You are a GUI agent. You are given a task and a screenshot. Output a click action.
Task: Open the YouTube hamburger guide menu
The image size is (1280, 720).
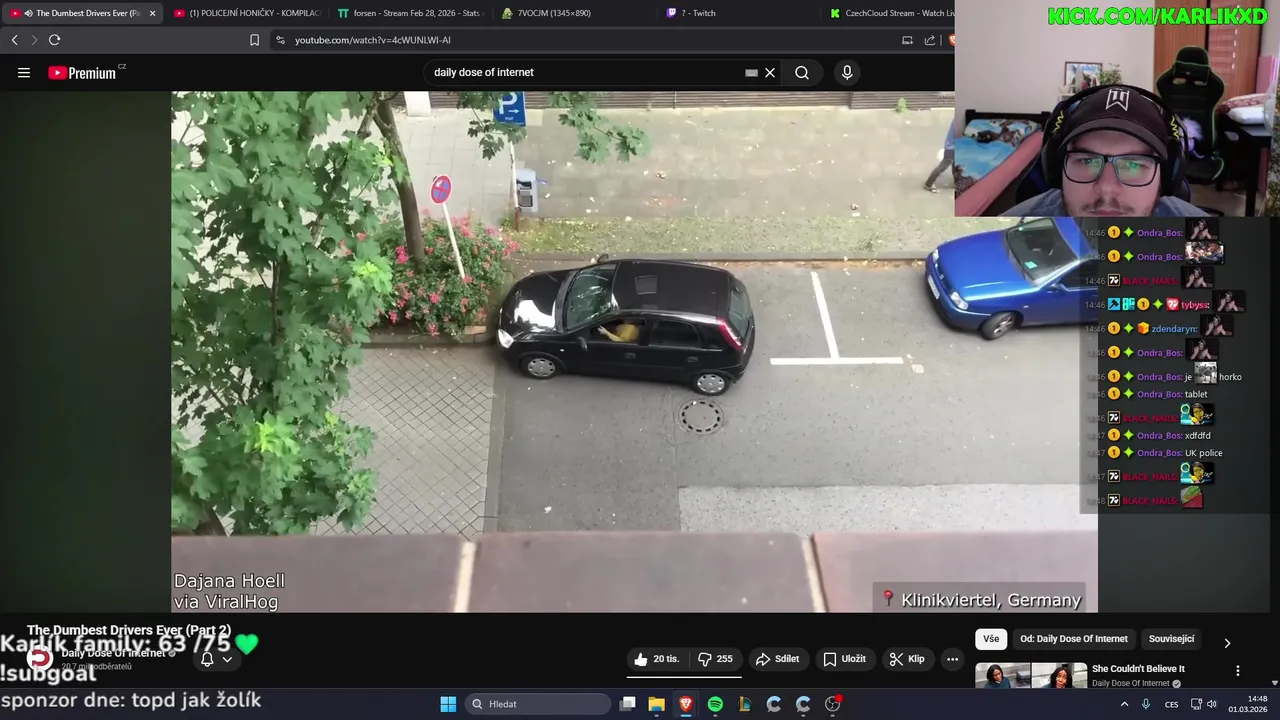point(24,72)
